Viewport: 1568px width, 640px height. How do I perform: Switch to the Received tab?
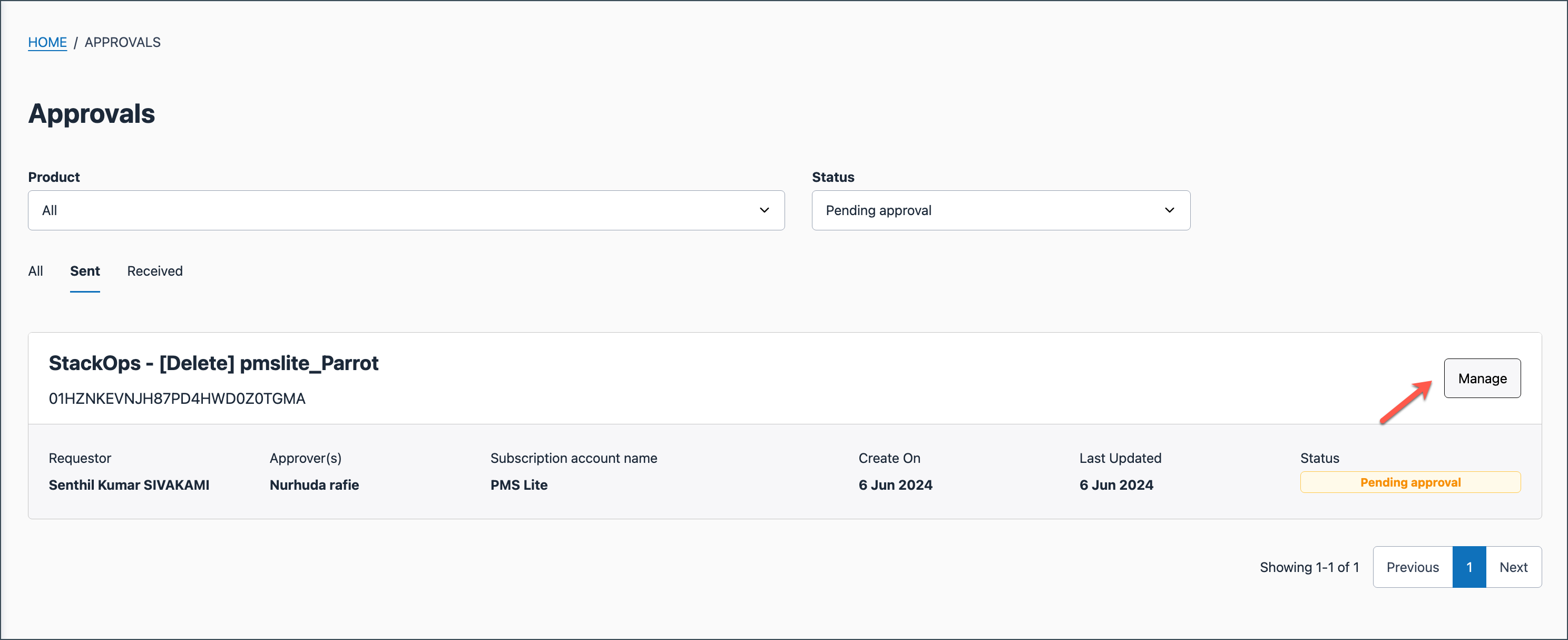click(x=154, y=271)
